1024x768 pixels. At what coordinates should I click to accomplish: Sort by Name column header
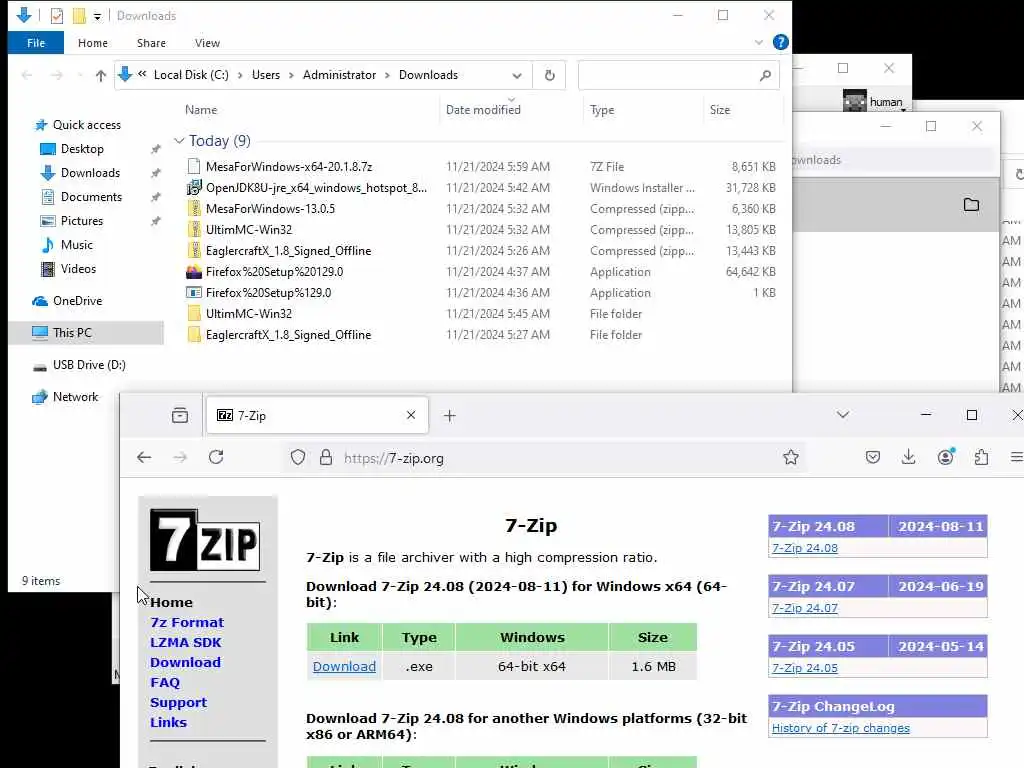point(201,110)
